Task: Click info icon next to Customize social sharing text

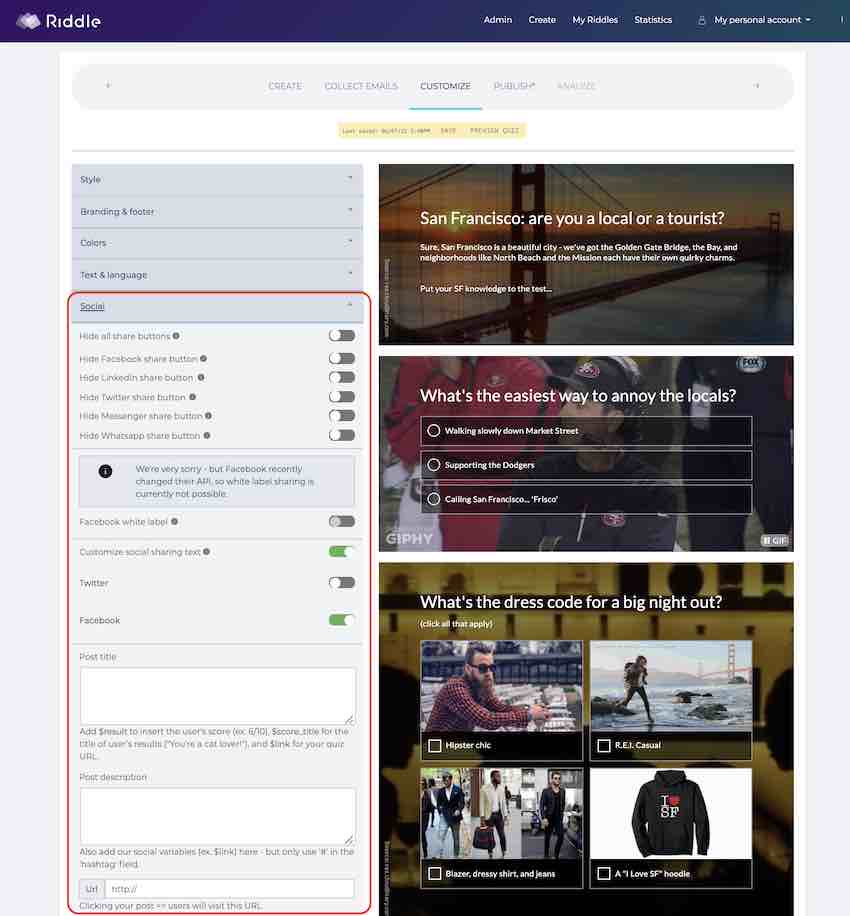Action: [206, 551]
